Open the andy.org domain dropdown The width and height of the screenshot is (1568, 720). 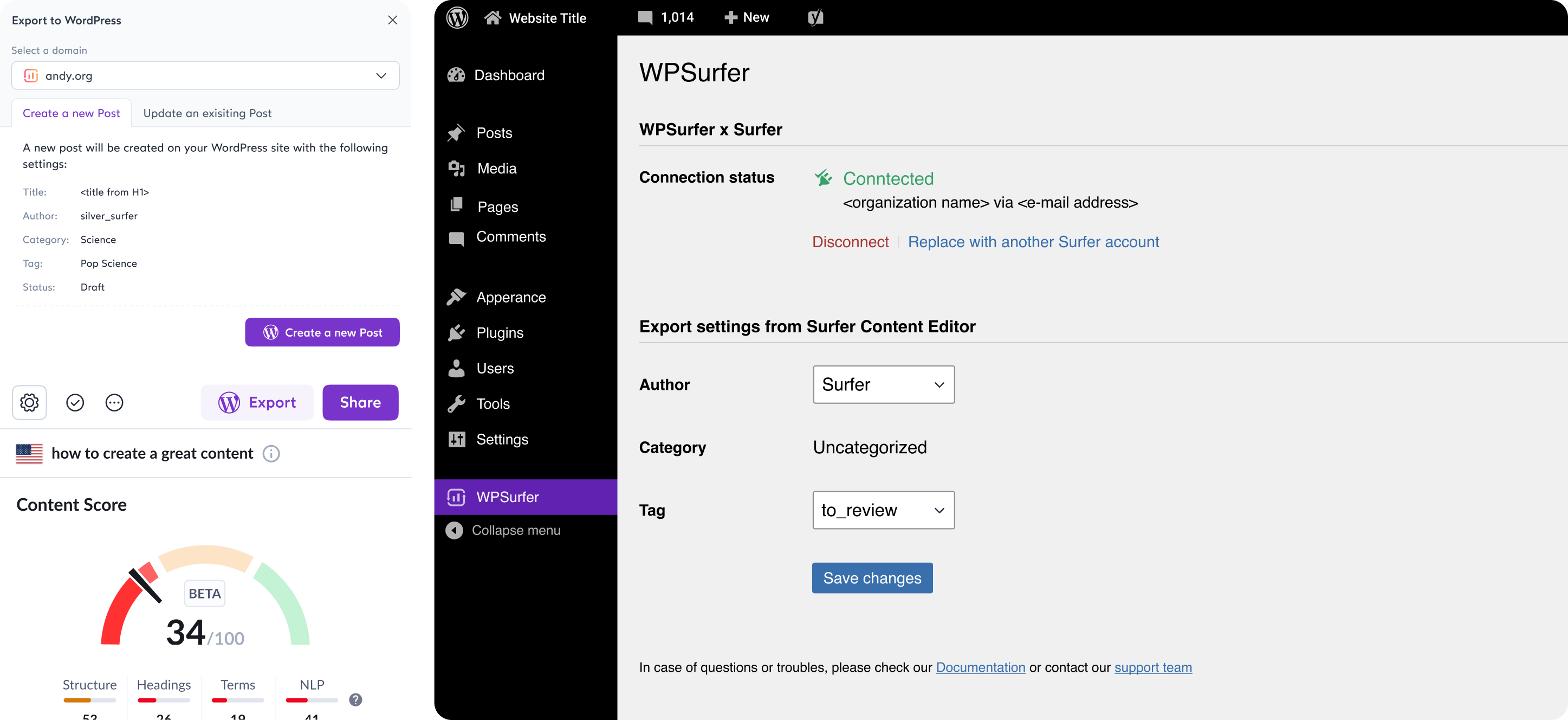[x=205, y=75]
